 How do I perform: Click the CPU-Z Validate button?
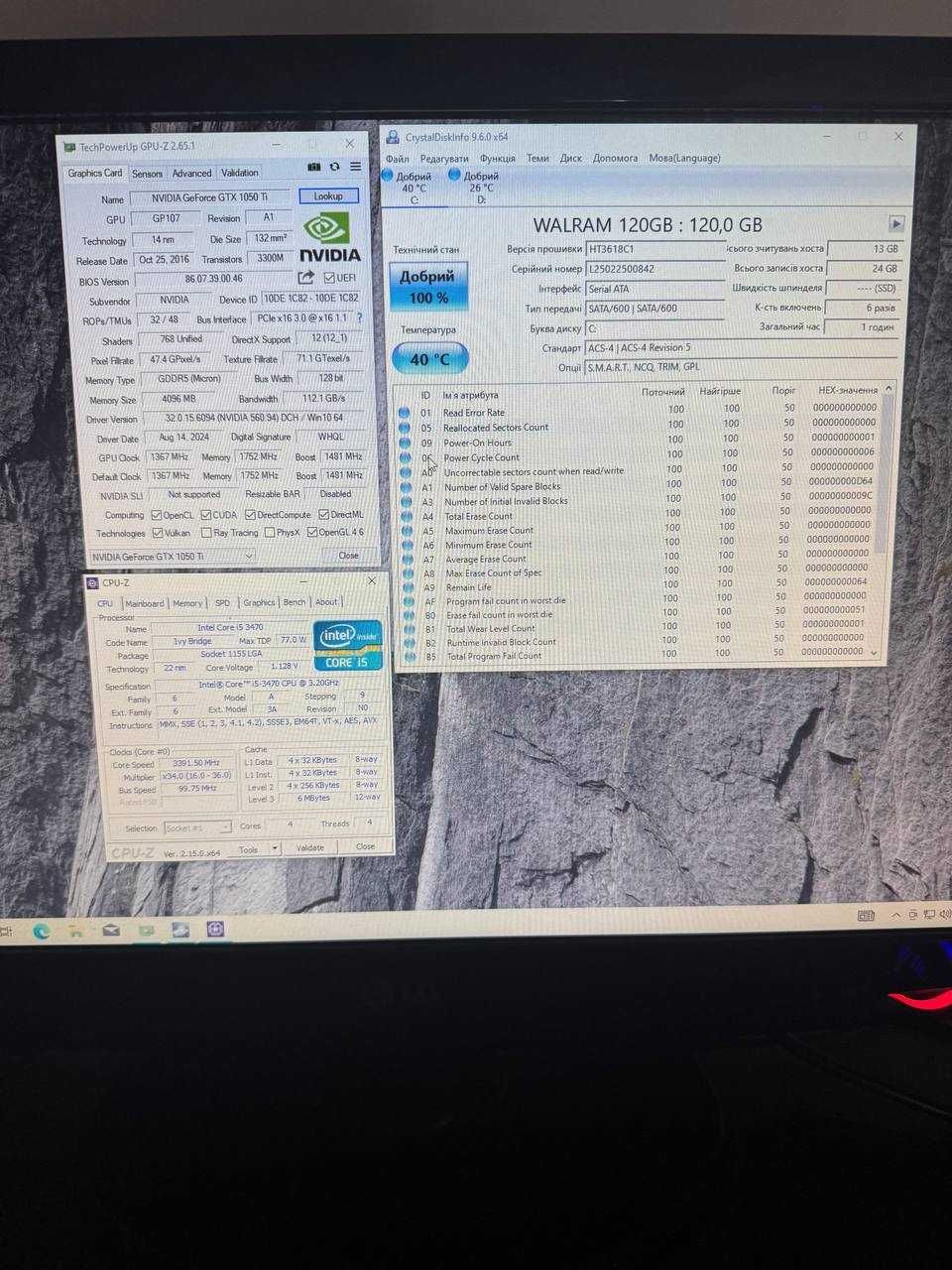pyautogui.click(x=310, y=848)
